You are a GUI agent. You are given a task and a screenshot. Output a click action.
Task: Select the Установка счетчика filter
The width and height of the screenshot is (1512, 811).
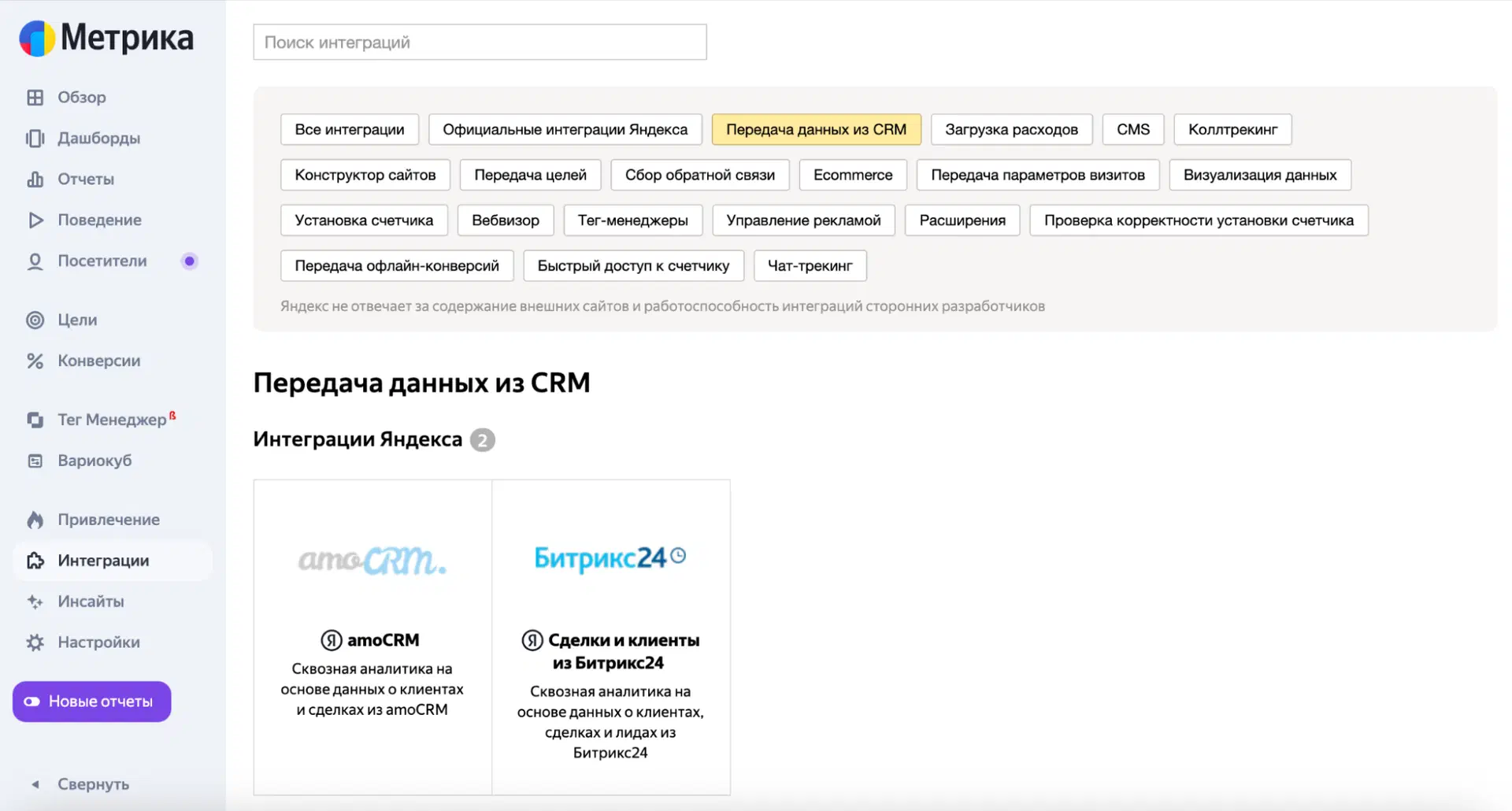tap(364, 220)
